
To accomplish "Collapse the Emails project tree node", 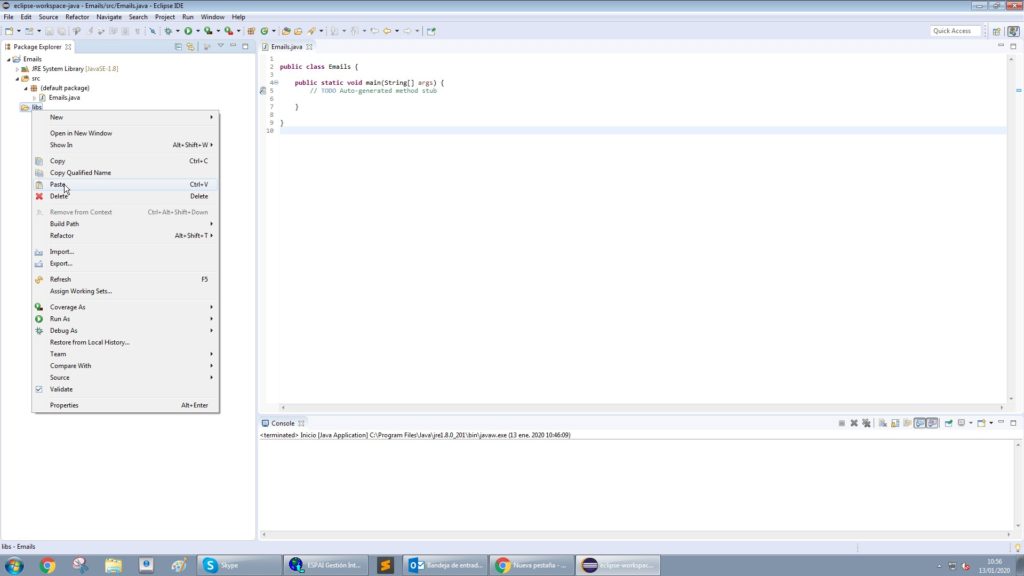I will click(x=8, y=58).
